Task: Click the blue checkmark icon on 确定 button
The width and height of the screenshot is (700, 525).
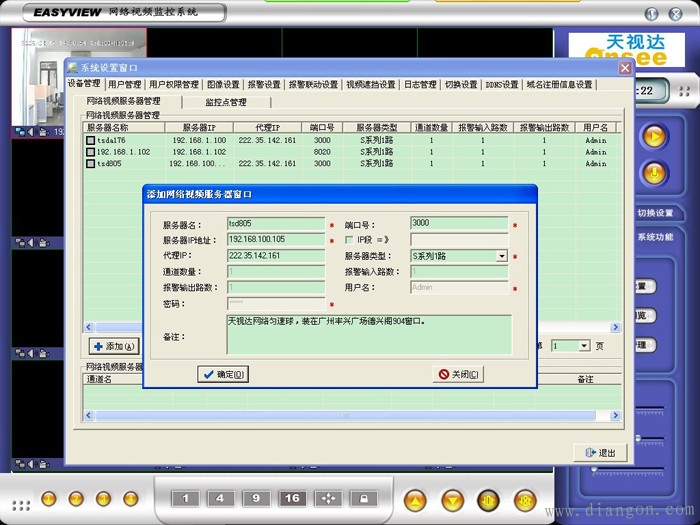Action: 208,374
